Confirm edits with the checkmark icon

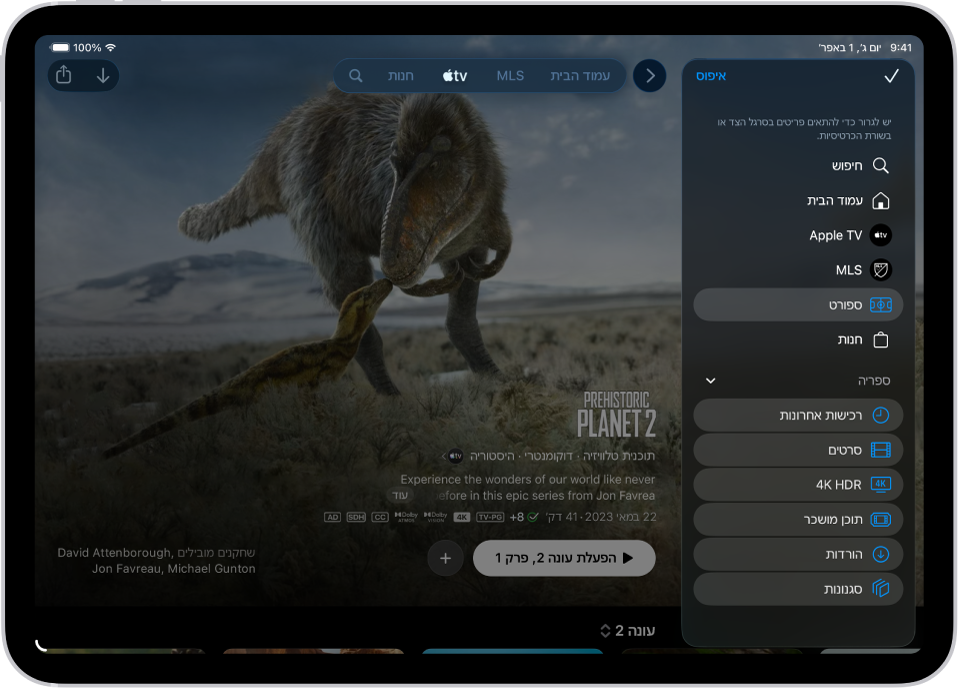click(891, 76)
